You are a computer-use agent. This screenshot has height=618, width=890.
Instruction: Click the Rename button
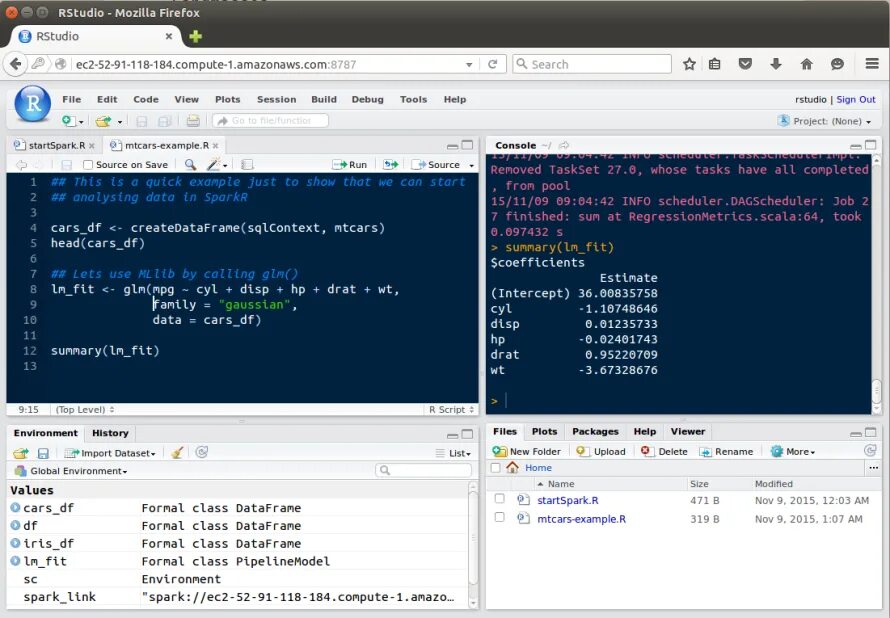point(726,452)
